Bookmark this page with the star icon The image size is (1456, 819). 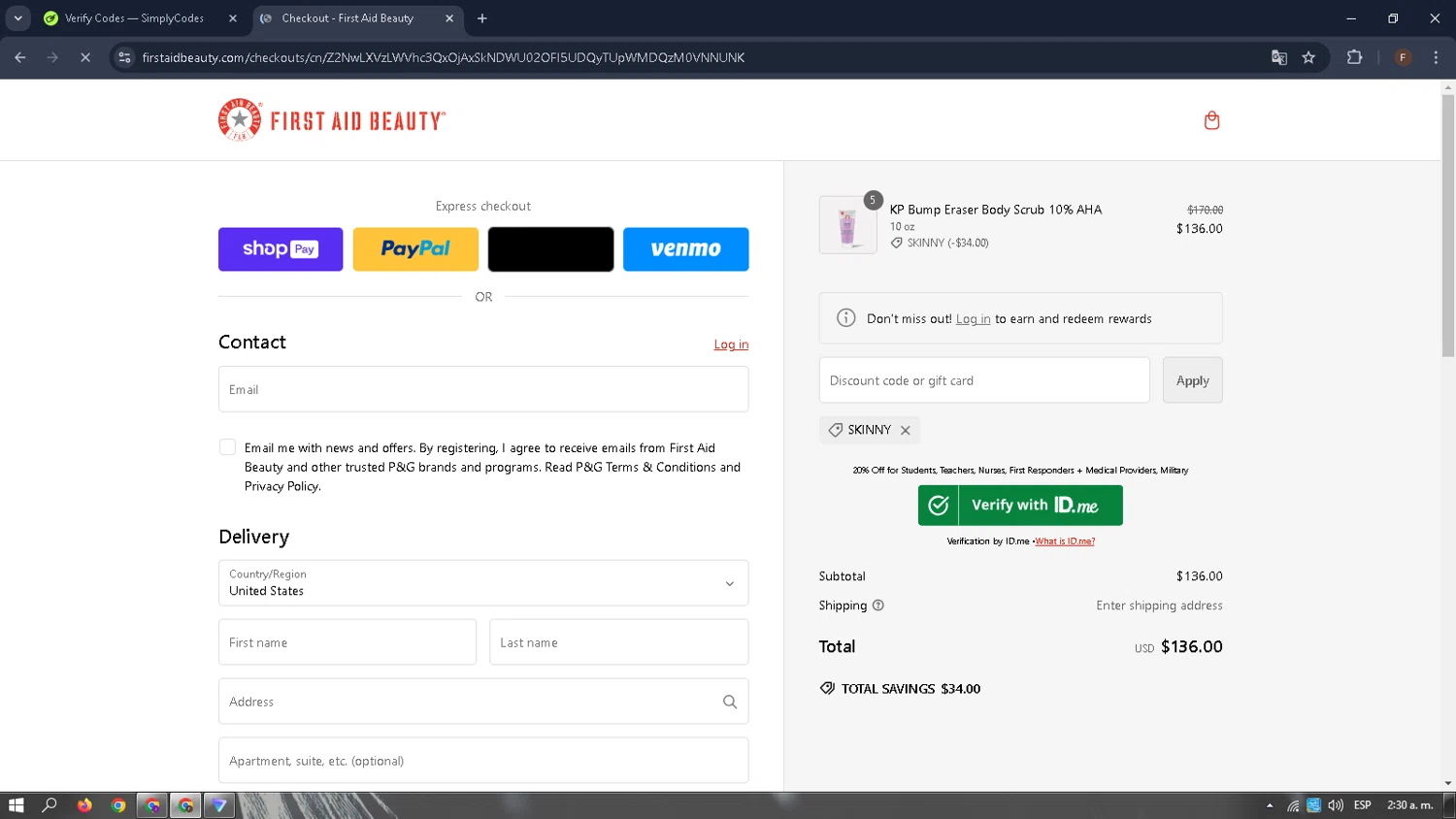1308,57
